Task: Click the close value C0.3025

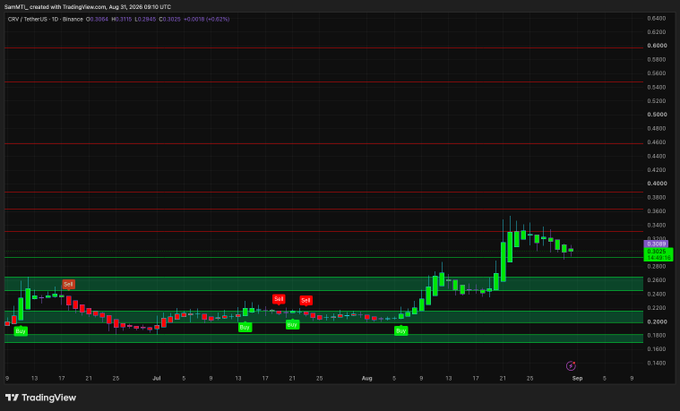Action: point(170,19)
